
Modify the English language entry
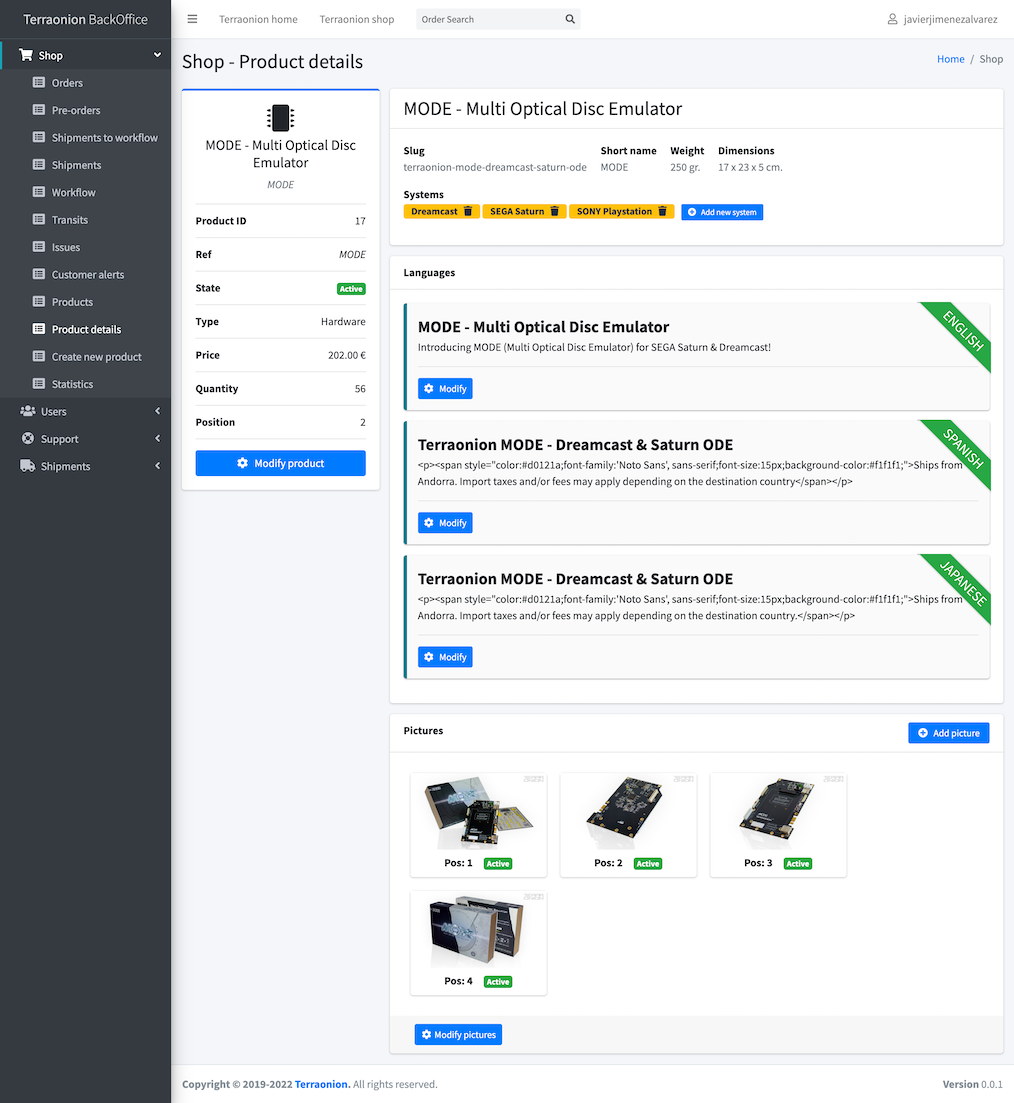445,388
